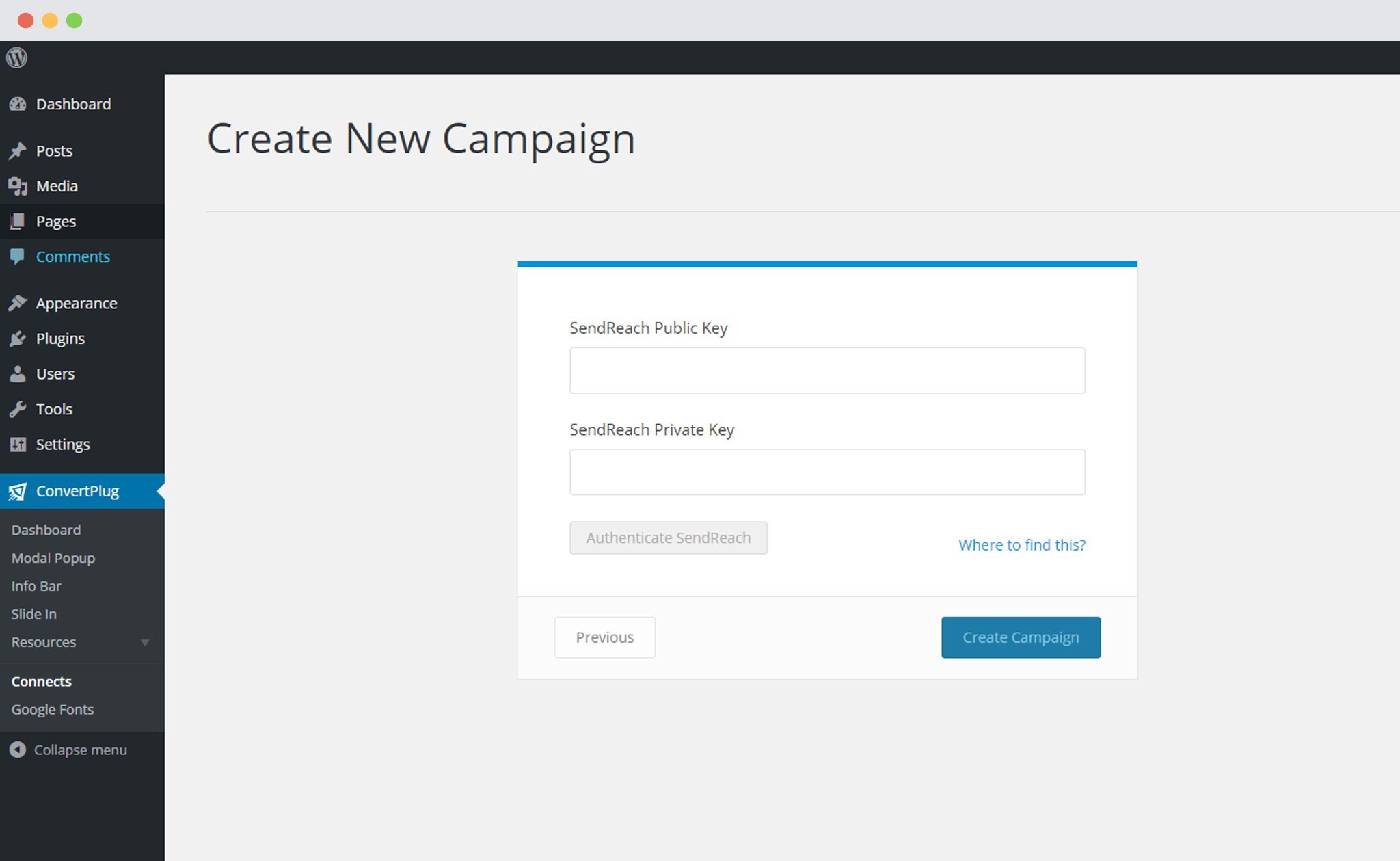Click the Plugins icon in sidebar
The width and height of the screenshot is (1400, 861).
pos(18,339)
